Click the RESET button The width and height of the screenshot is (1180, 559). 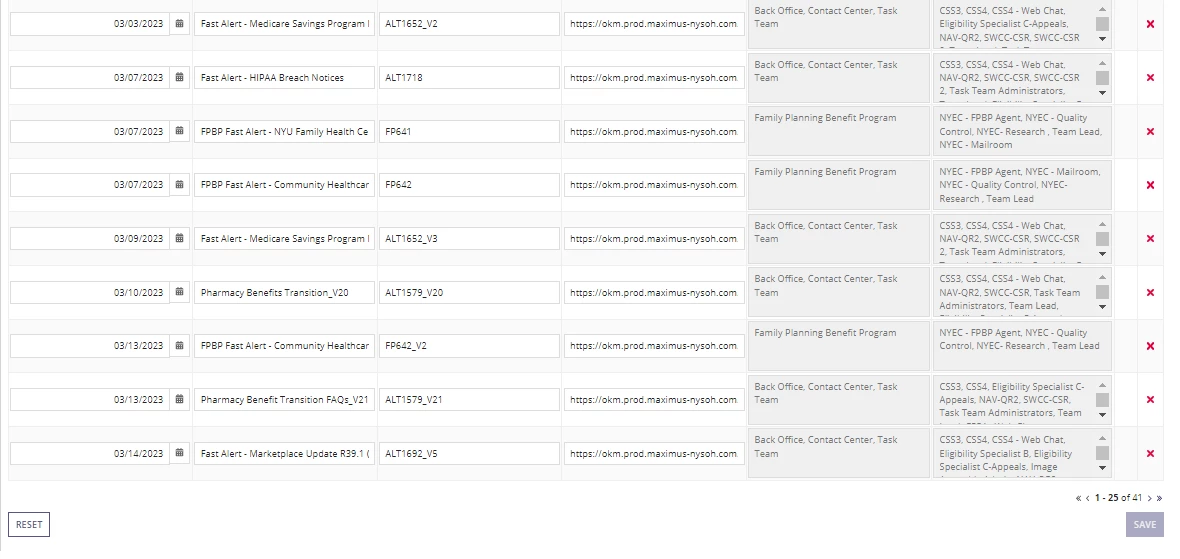pos(29,524)
